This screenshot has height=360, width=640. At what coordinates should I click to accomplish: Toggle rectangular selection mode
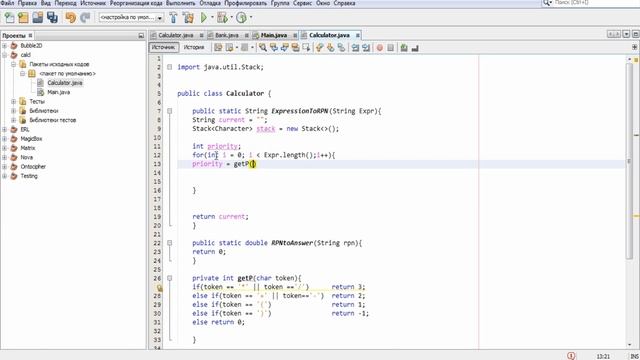pos(306,48)
